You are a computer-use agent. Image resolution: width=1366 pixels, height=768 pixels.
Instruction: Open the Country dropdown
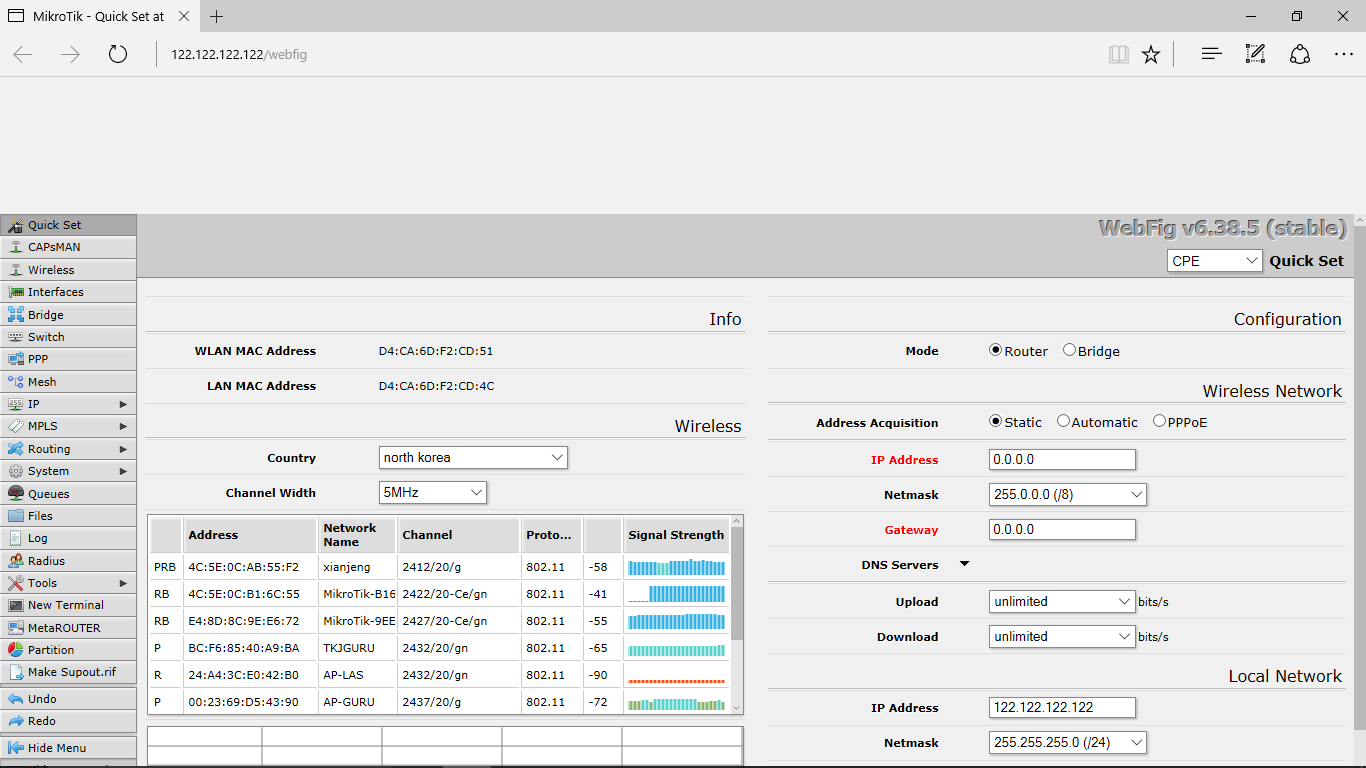pos(473,457)
